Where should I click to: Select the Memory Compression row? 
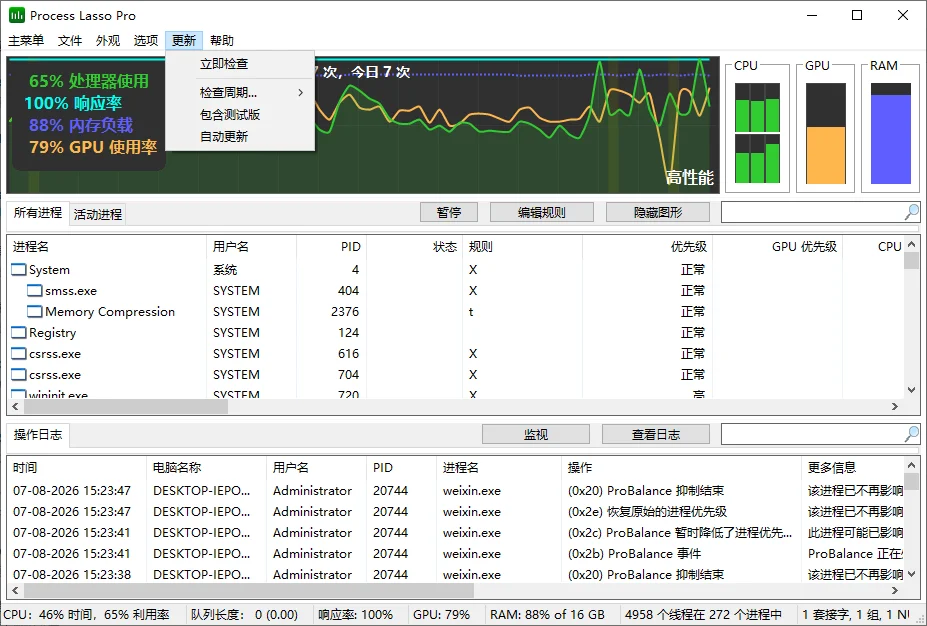pyautogui.click(x=455, y=312)
